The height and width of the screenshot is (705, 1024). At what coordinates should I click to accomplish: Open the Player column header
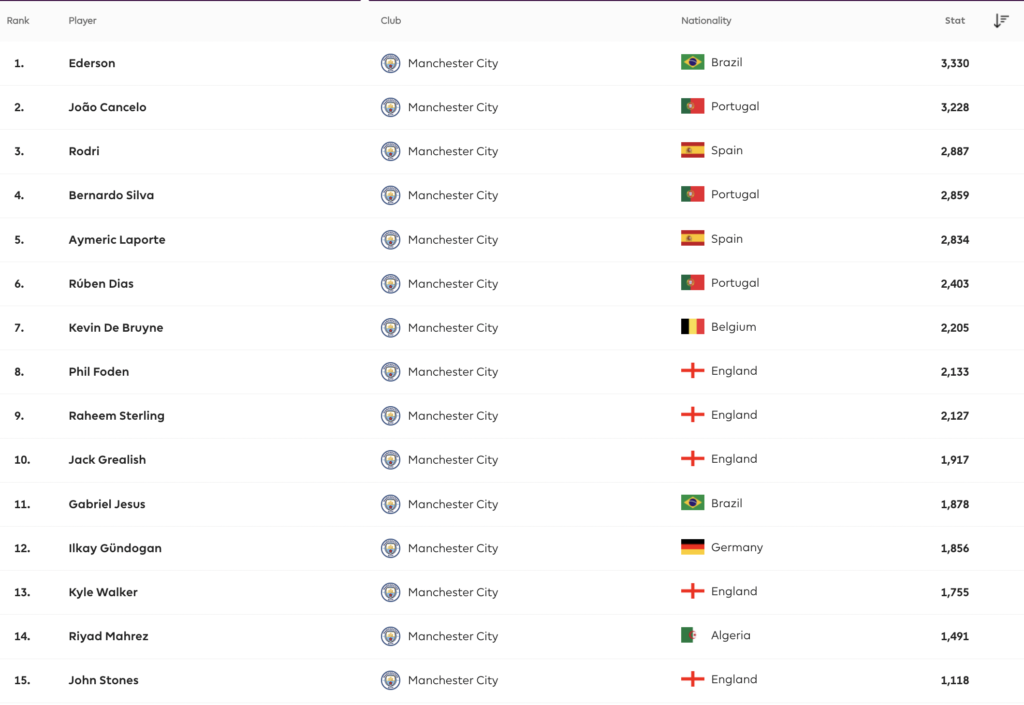(x=83, y=20)
